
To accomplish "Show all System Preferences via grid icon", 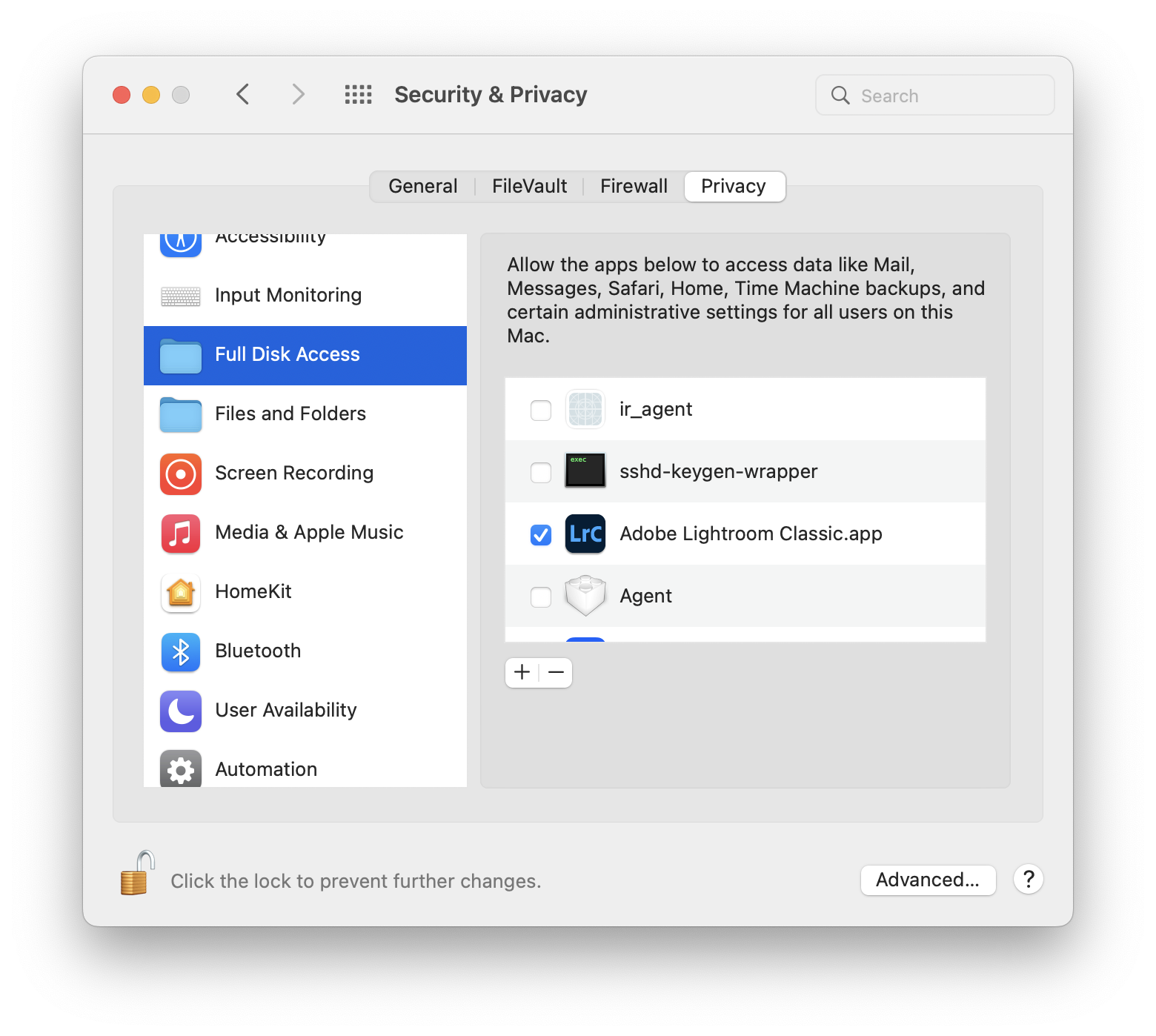I will pos(358,94).
